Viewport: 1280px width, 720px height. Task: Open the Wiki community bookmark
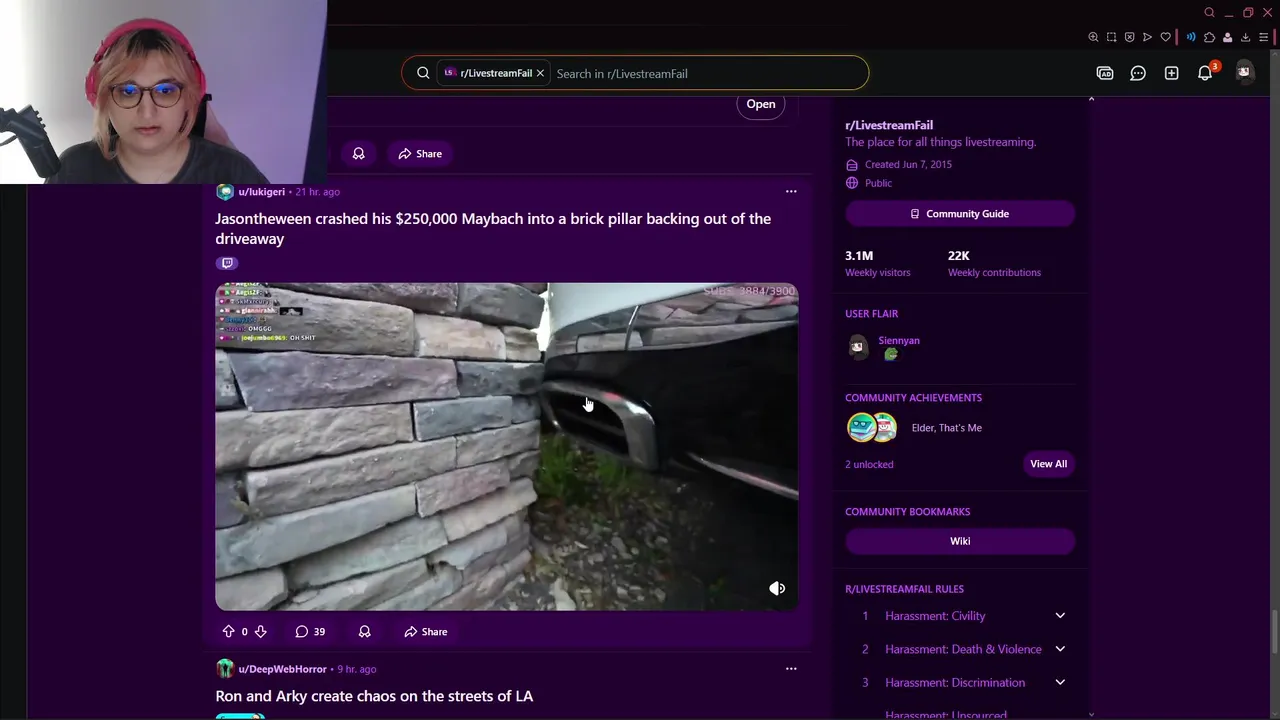[960, 540]
